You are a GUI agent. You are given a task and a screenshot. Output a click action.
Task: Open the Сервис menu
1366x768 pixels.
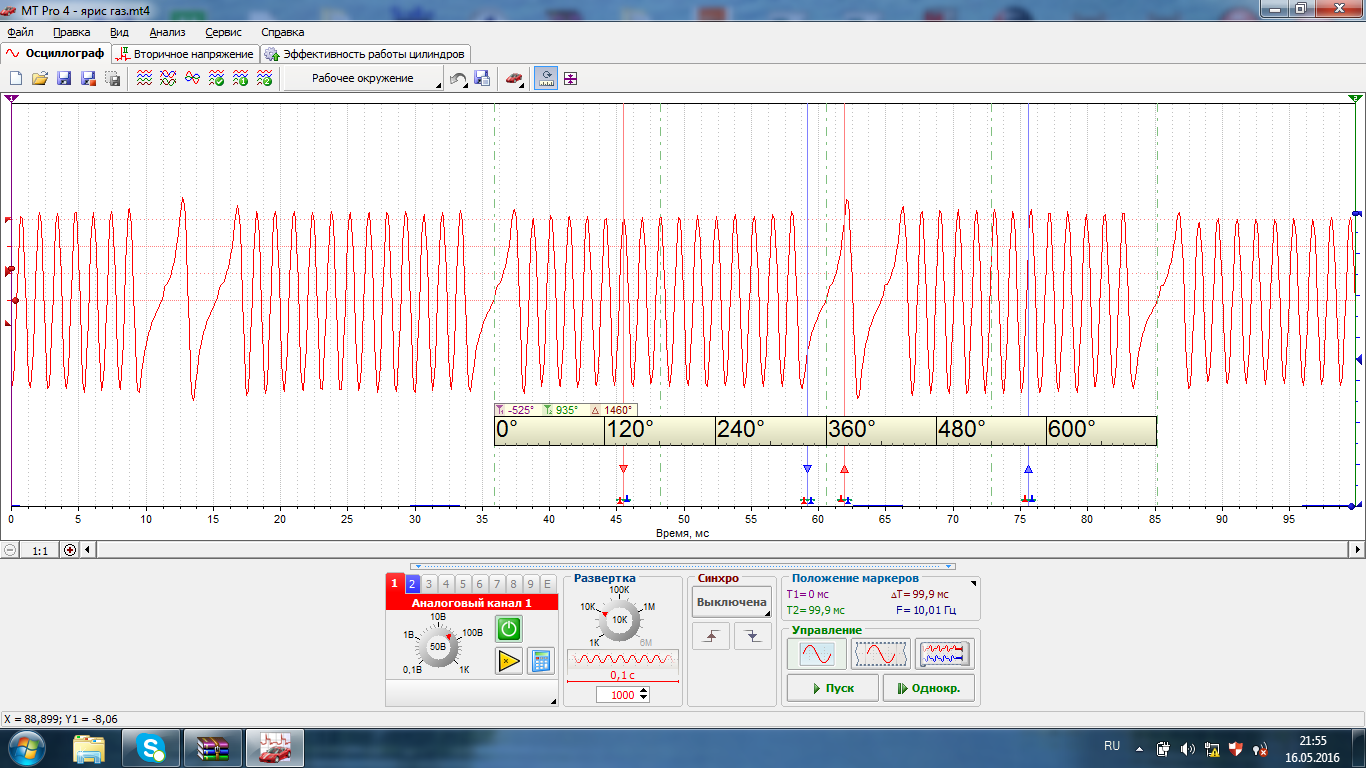click(224, 32)
